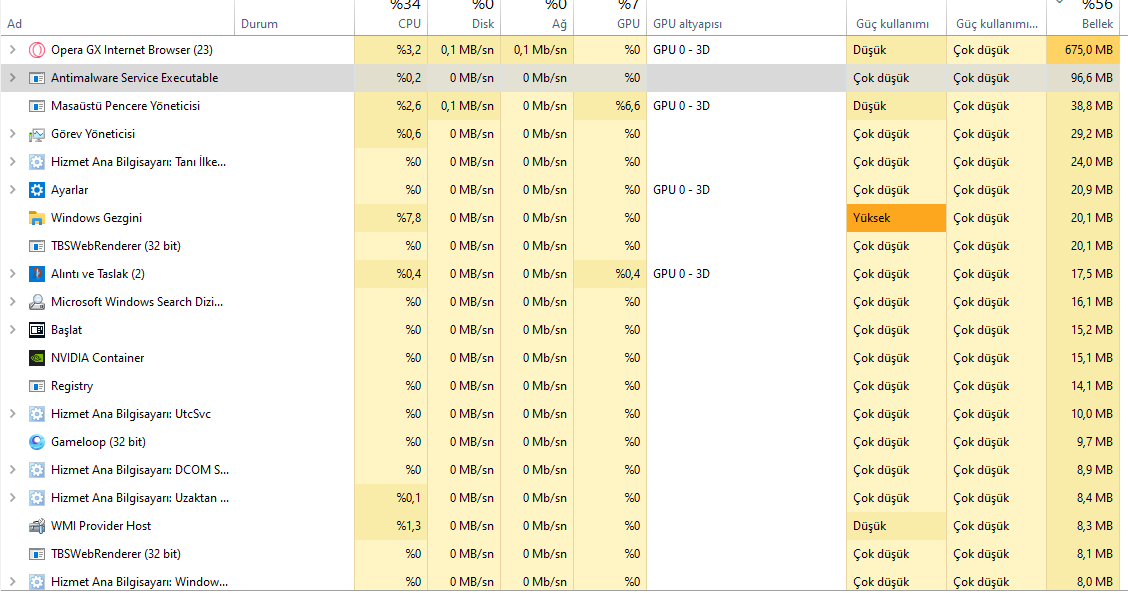Click the Ayarlar gear icon

tap(37, 190)
